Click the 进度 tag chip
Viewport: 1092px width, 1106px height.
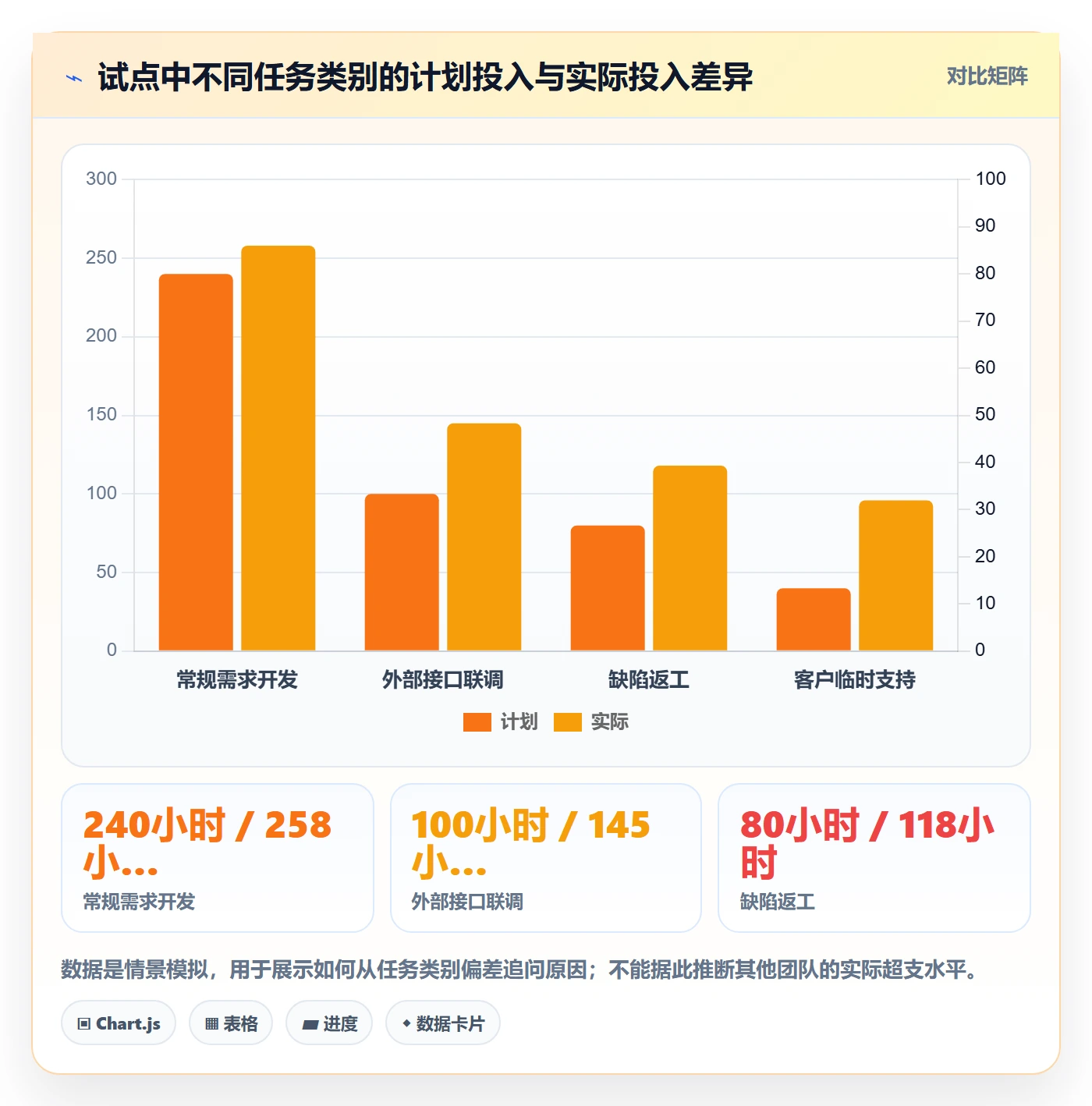pos(329,1023)
